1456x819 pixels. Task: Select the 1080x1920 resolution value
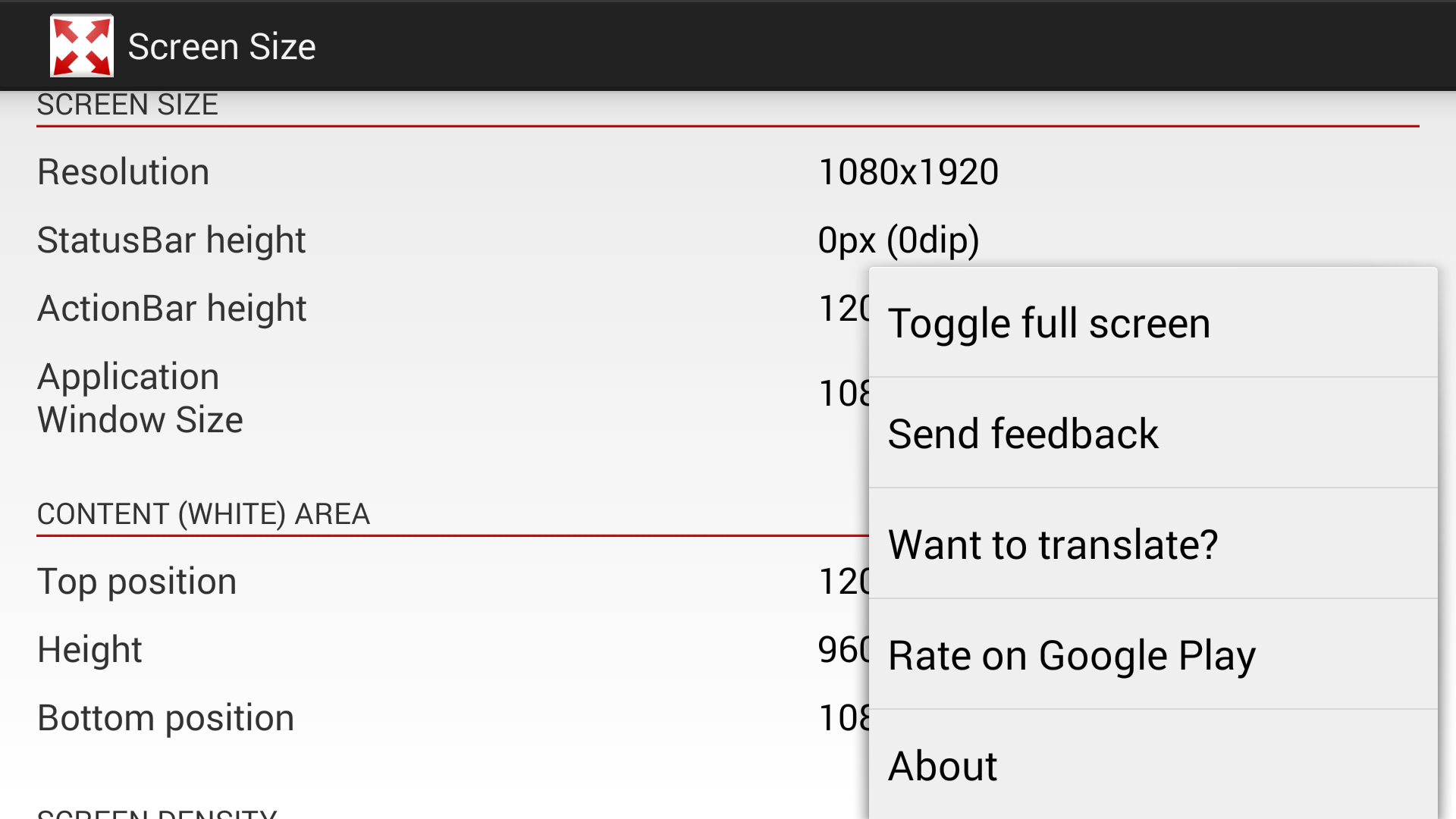(908, 172)
